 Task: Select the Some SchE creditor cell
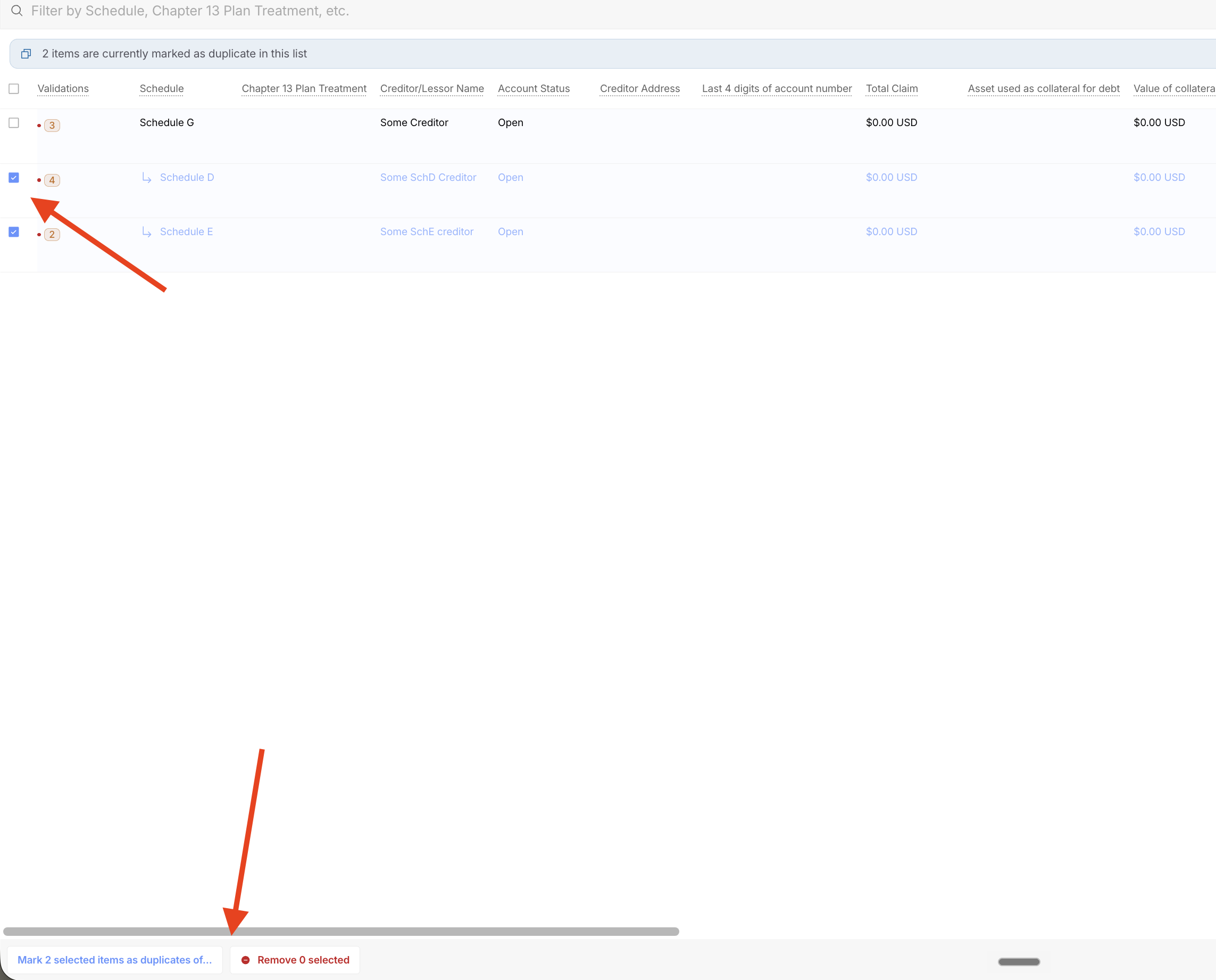(x=427, y=231)
